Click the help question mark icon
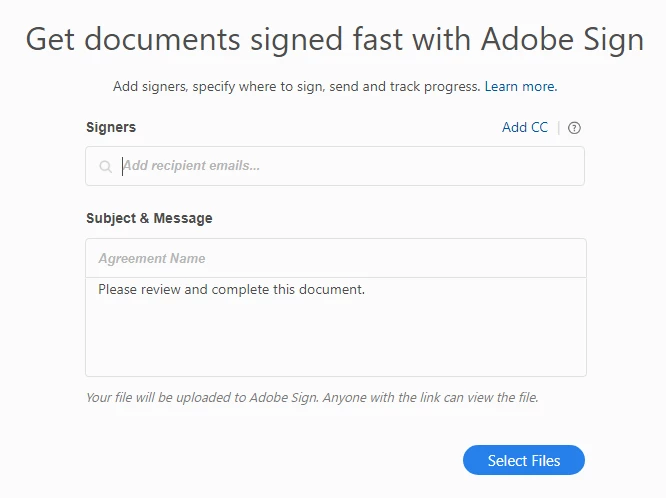 click(574, 128)
